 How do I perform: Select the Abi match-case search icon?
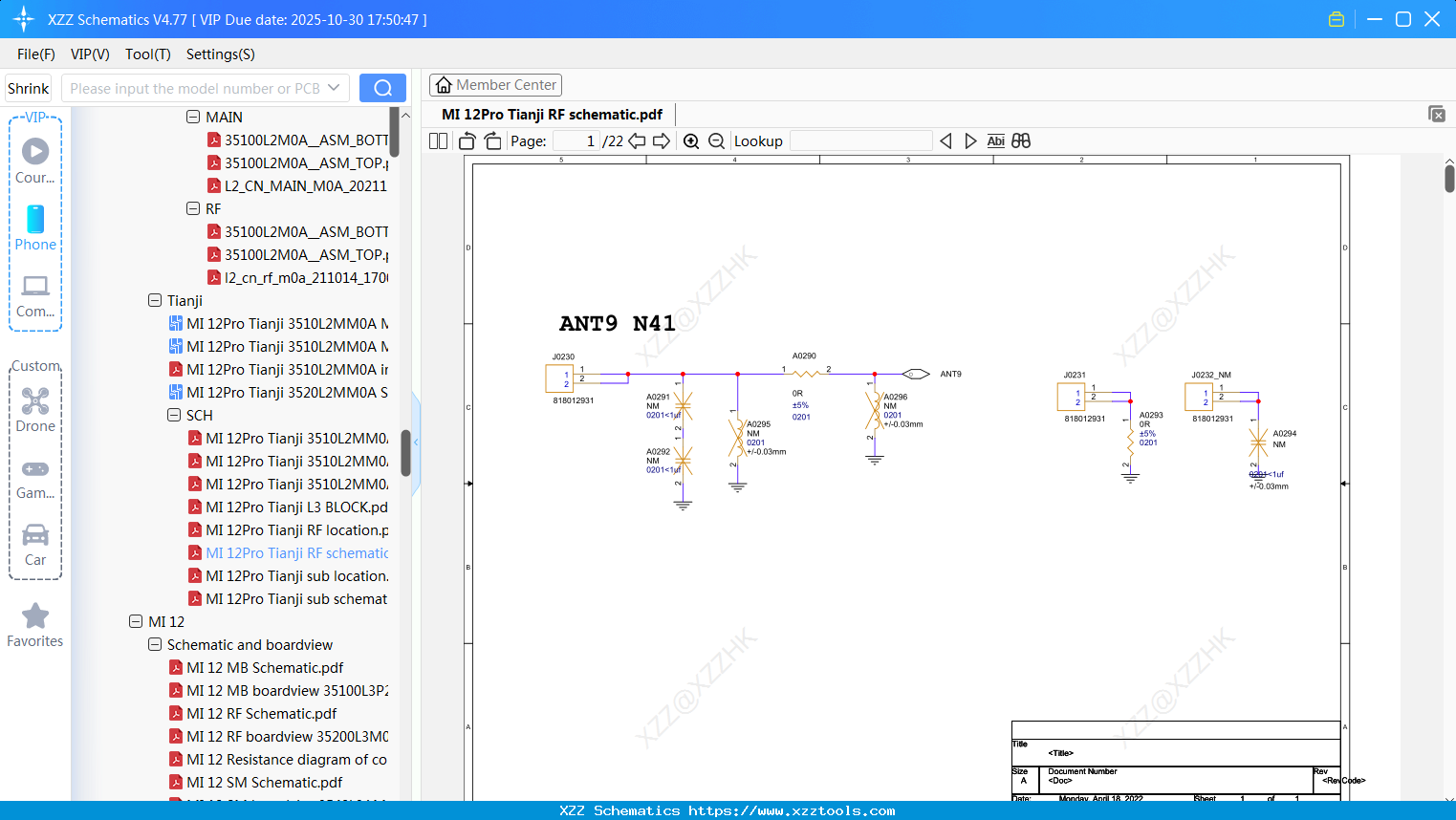click(994, 140)
